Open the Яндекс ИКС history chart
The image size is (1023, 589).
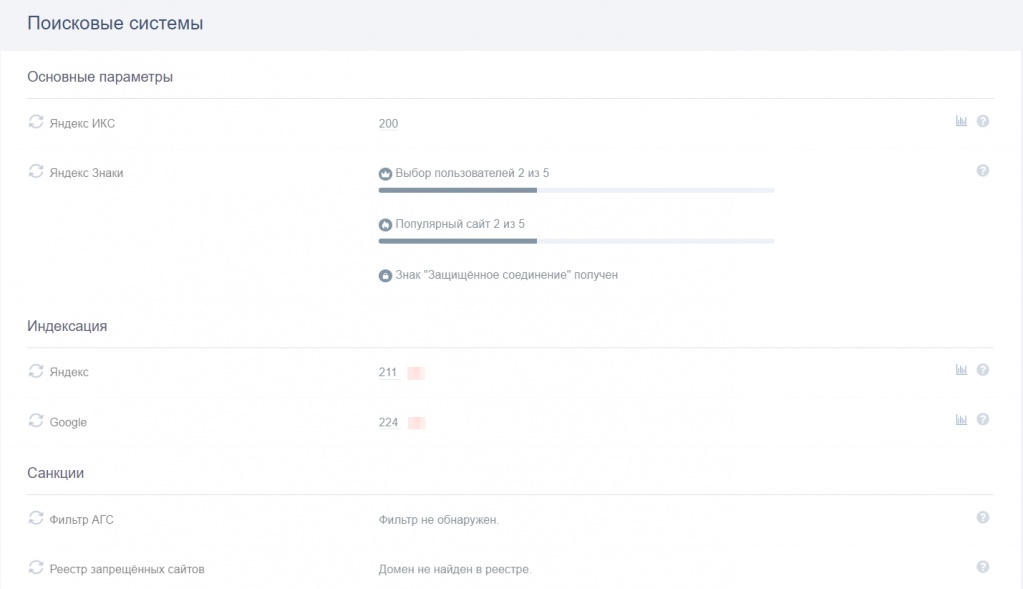click(x=961, y=122)
